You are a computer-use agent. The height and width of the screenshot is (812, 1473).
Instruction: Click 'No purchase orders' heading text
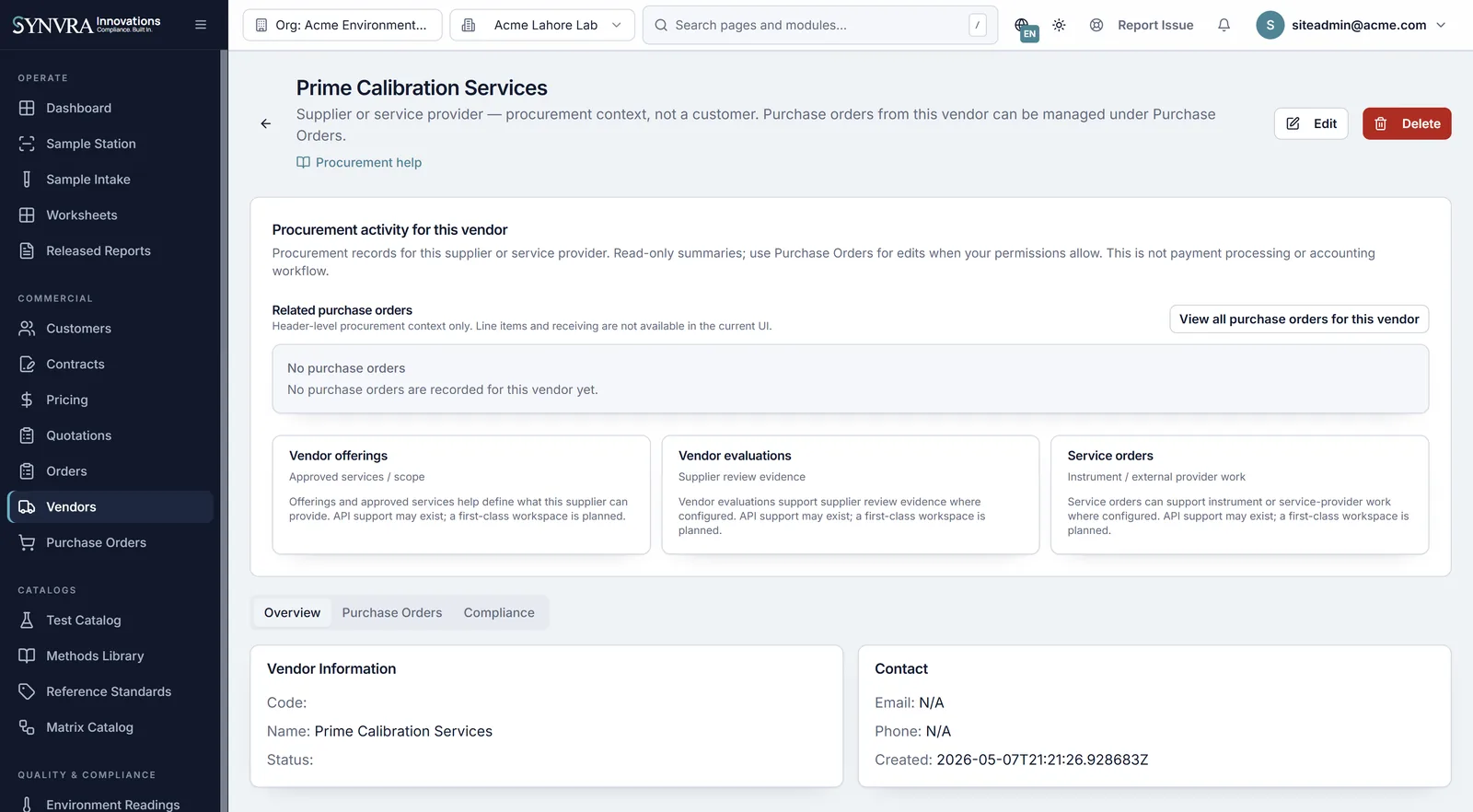pyautogui.click(x=346, y=368)
